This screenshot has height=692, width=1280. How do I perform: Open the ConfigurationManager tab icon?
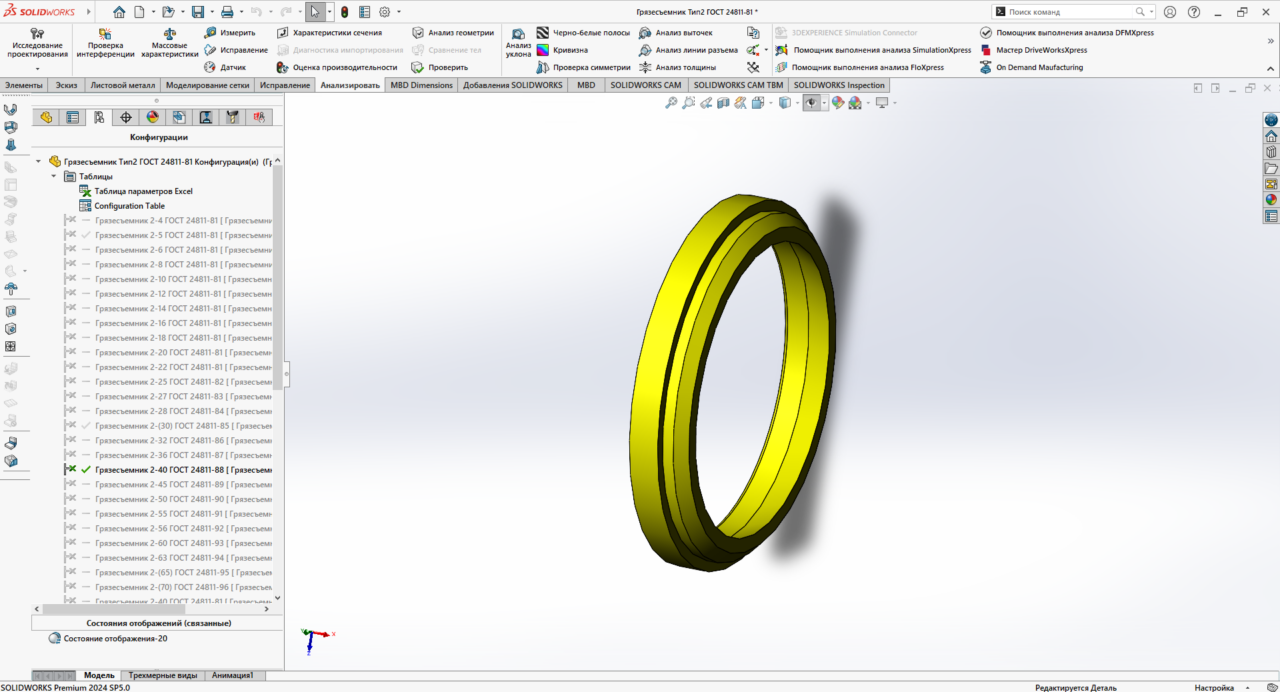click(99, 117)
